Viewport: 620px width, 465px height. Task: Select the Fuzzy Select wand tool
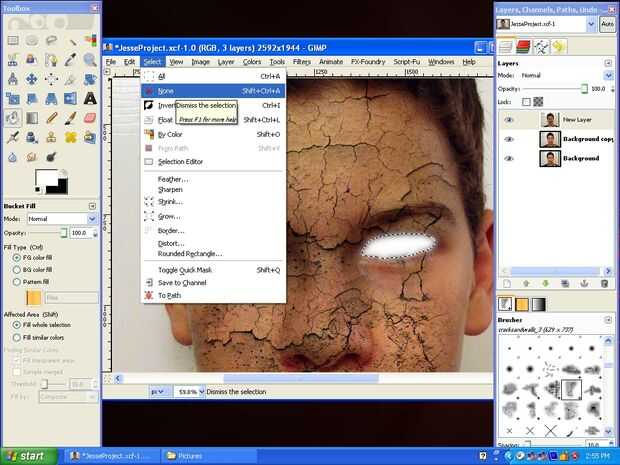pos(71,40)
